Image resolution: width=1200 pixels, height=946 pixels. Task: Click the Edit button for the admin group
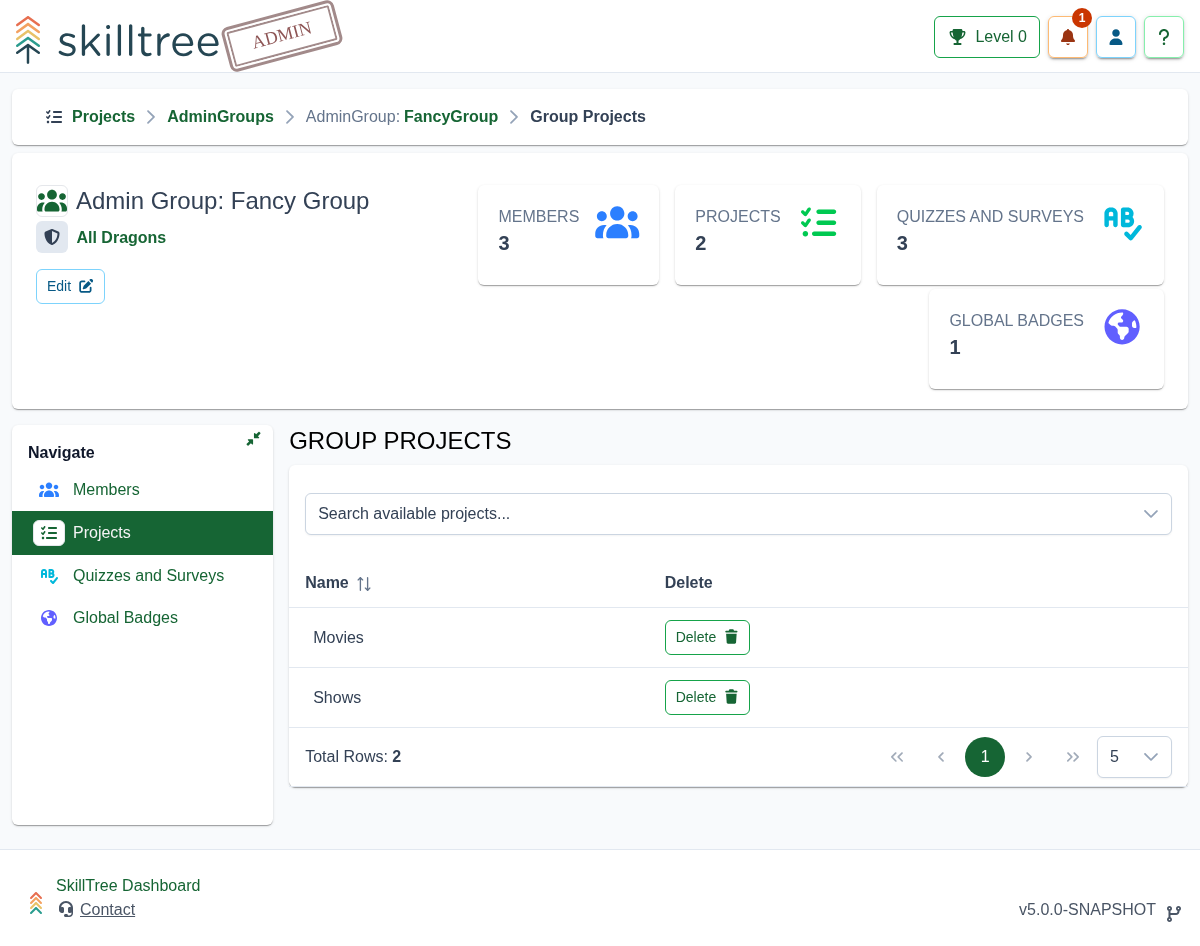point(70,286)
